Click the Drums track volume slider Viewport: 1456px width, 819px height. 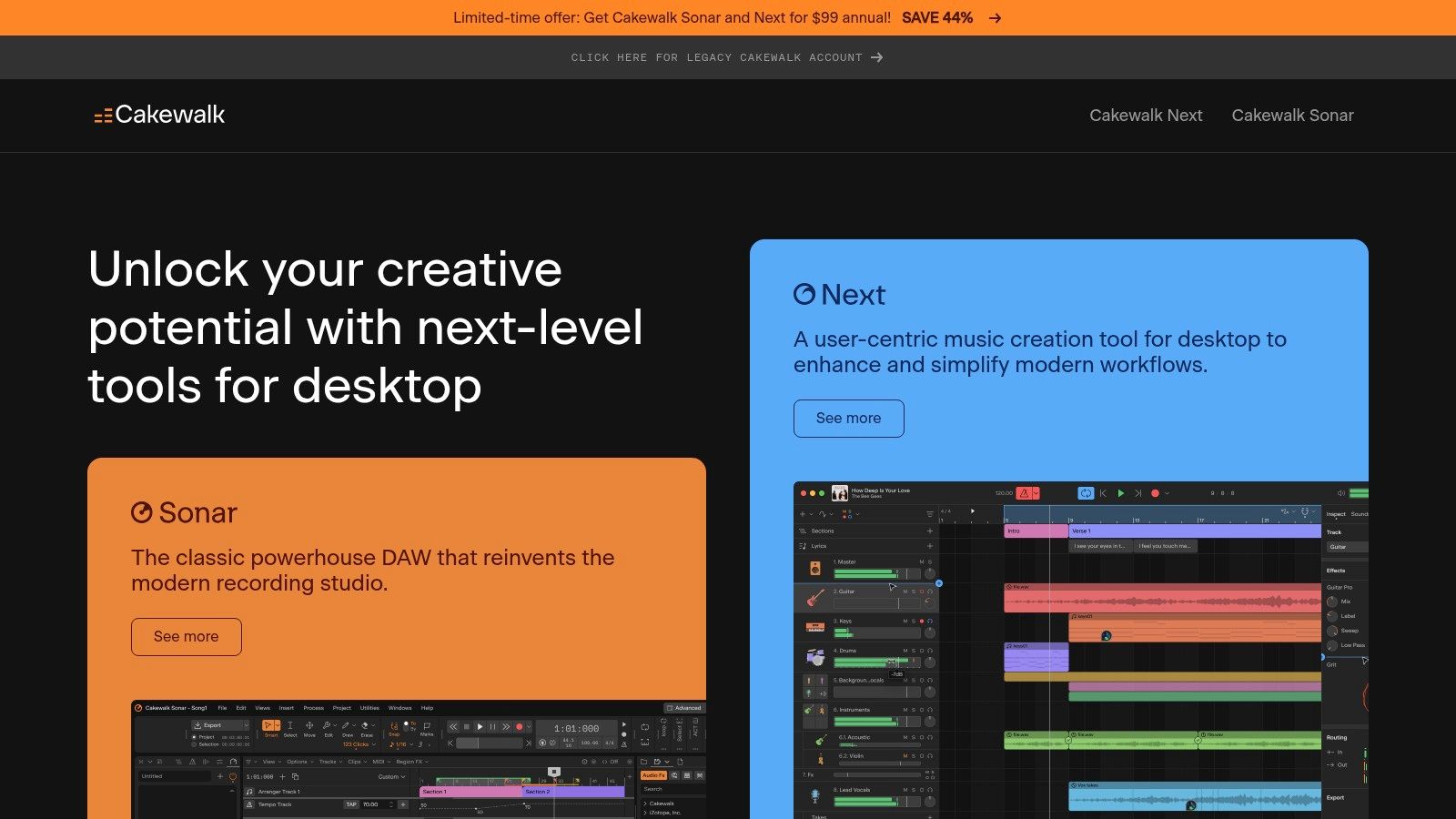877,662
